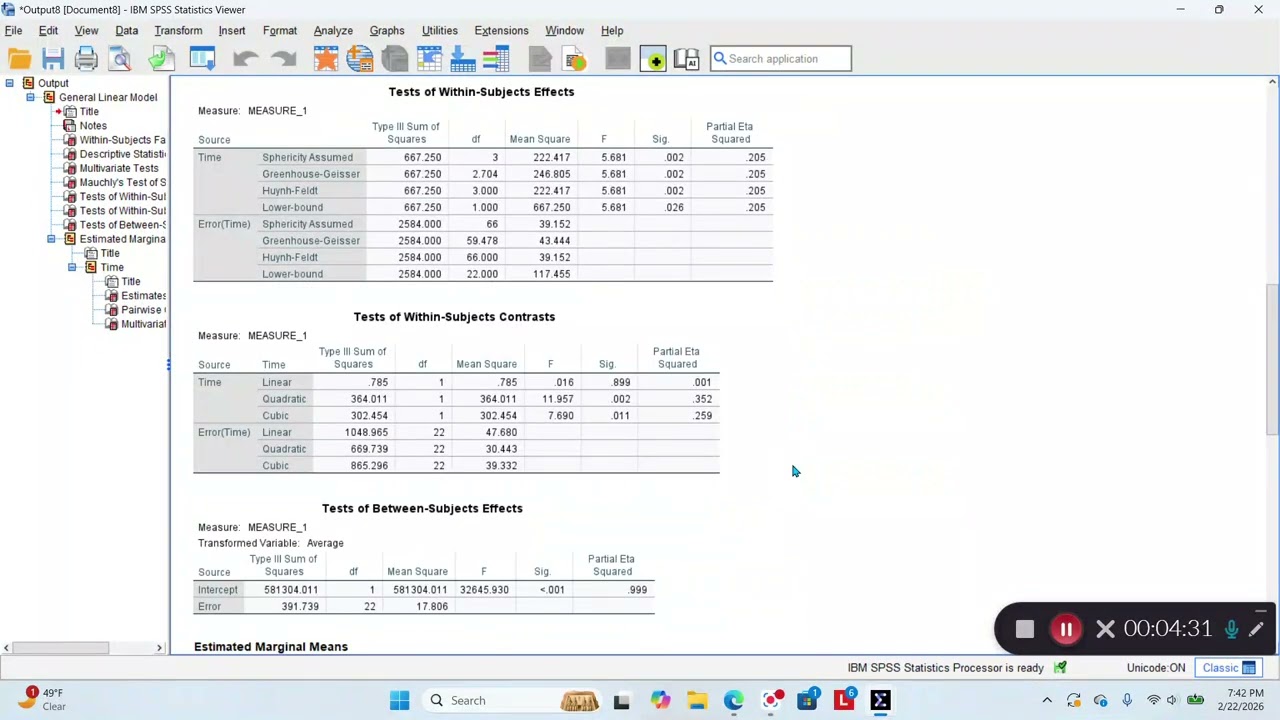Click the outline pane's right scroll arrow
Screen dimensions: 1280x720
pyautogui.click(x=159, y=648)
